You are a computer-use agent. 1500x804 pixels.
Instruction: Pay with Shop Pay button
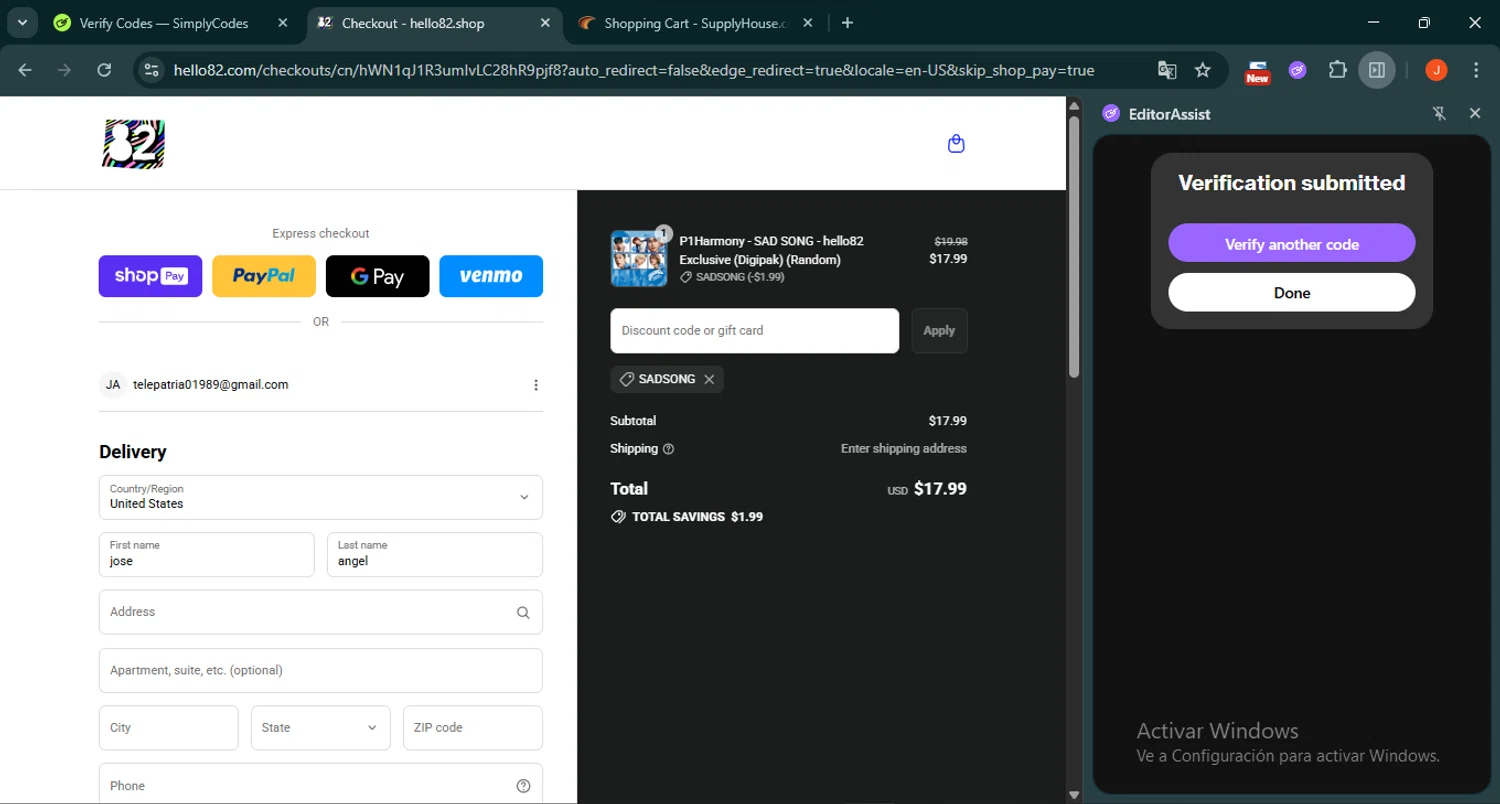(x=150, y=276)
